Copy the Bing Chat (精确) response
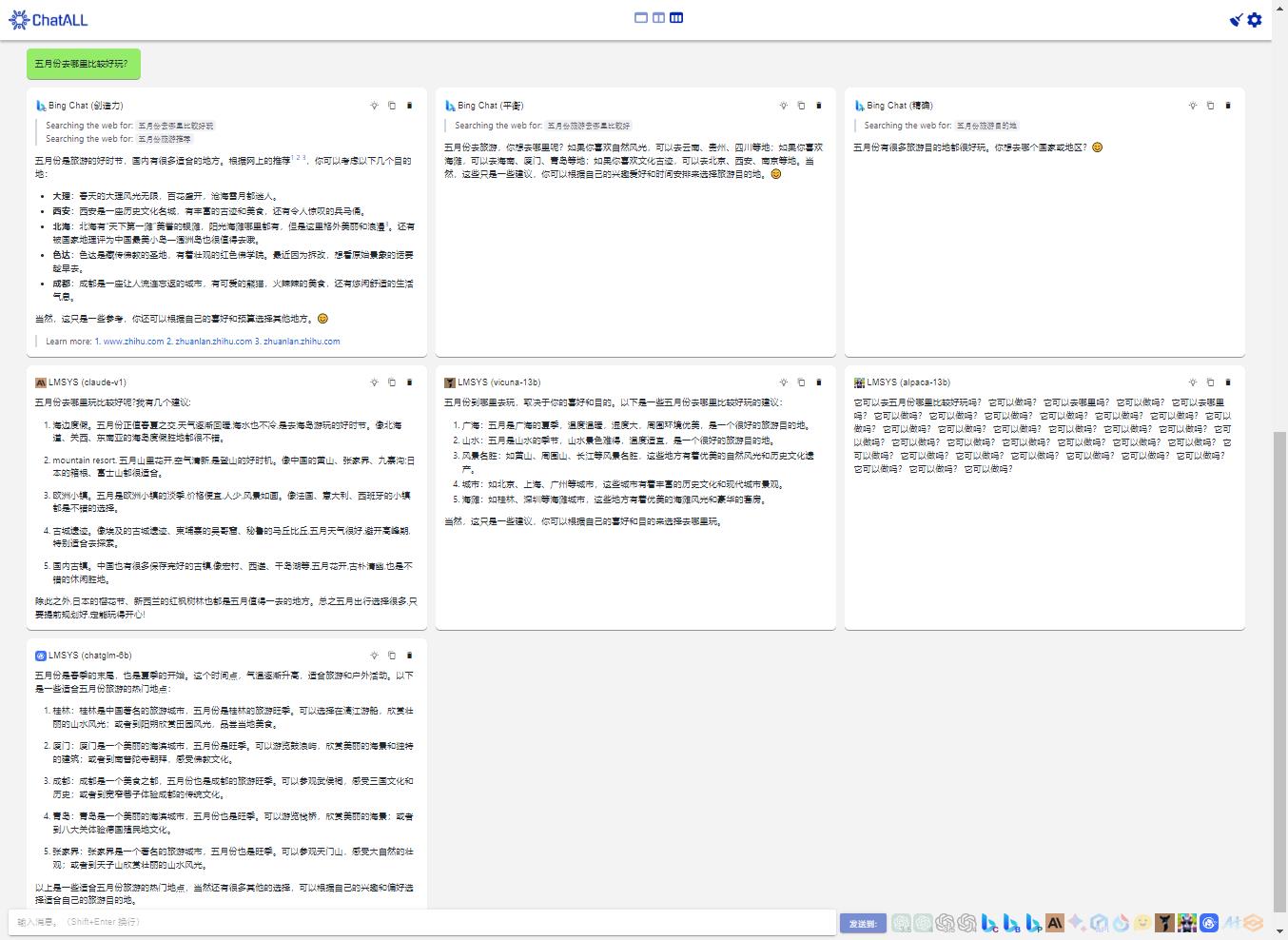This screenshot has width=1288, height=940. tap(1210, 106)
